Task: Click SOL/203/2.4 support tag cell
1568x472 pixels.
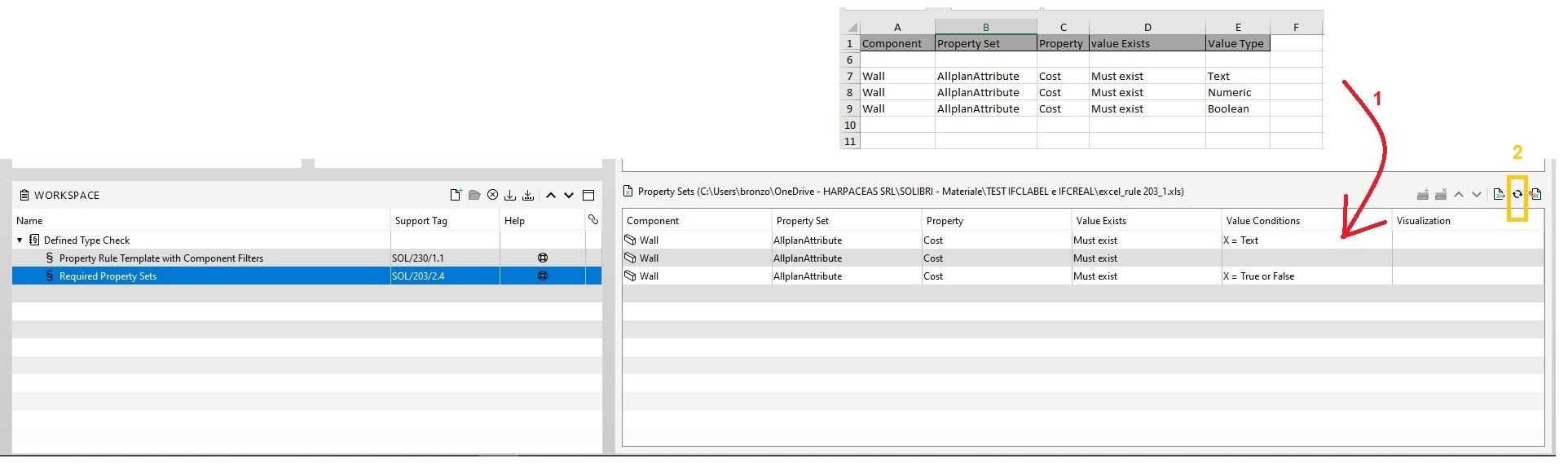Action: pos(445,276)
